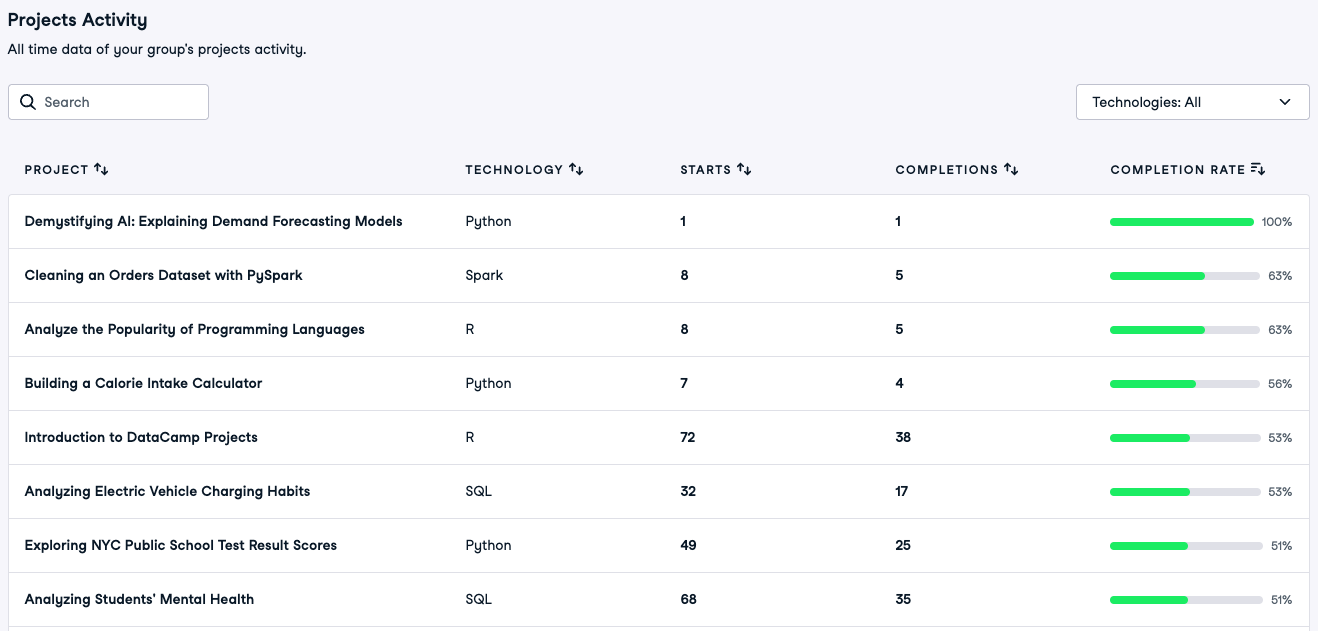Screen dimensions: 1318x631
Task: Open the Technologies: All dropdown
Action: [1180, 102]
